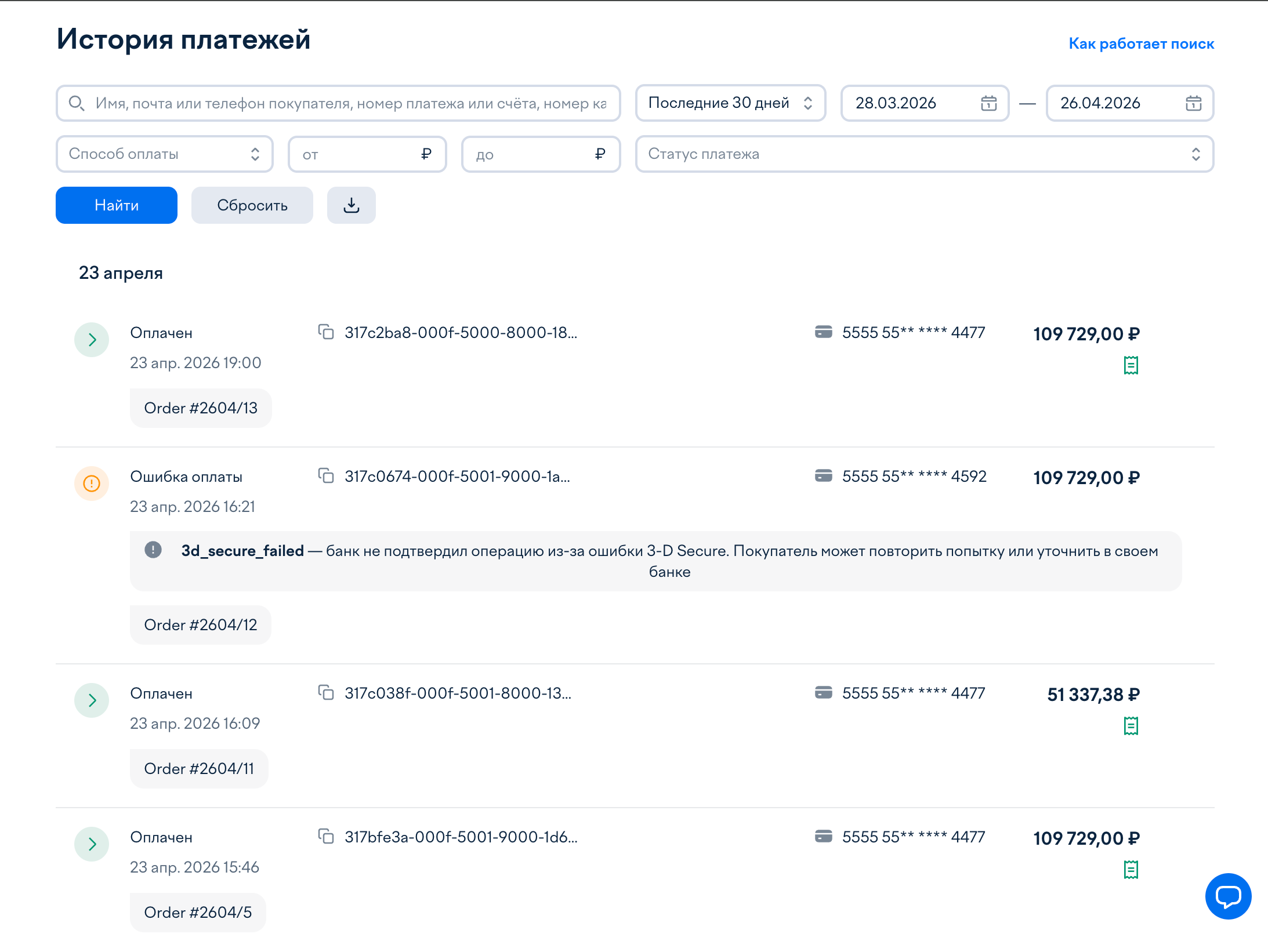Open calendar for end date 26.04.2026
The image size is (1268, 952).
[x=1193, y=103]
